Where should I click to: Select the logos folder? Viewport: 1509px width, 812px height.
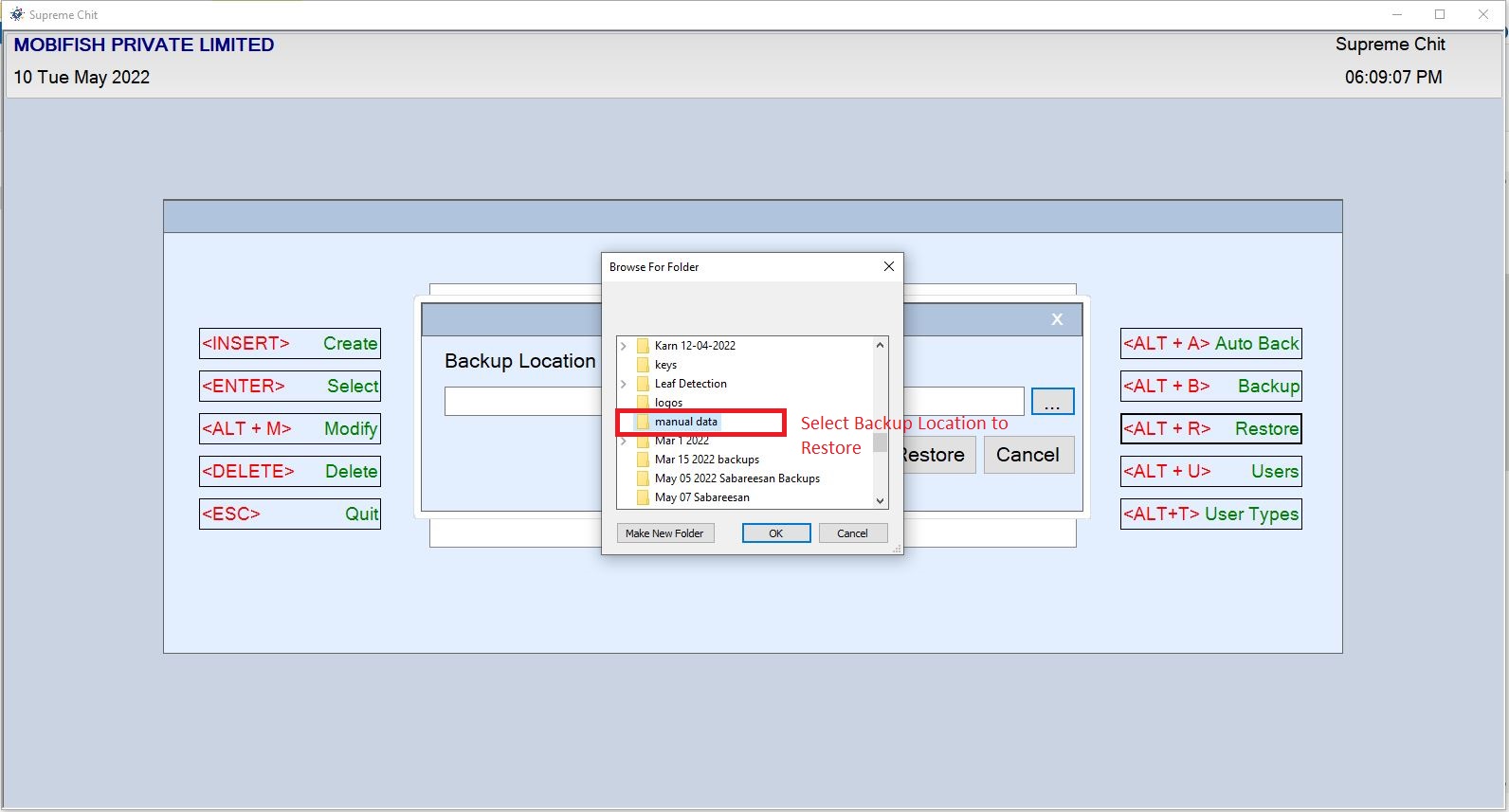tap(668, 403)
